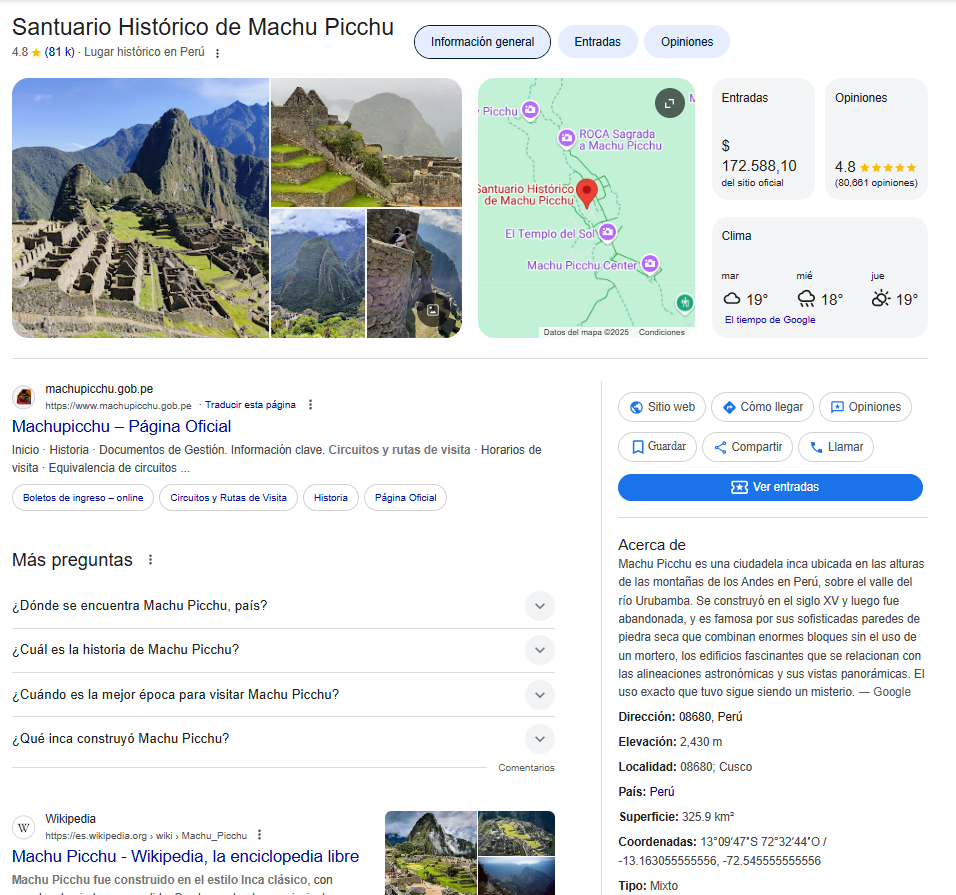Click the Cómo llegar button
The height and width of the screenshot is (895, 956).
pos(763,407)
